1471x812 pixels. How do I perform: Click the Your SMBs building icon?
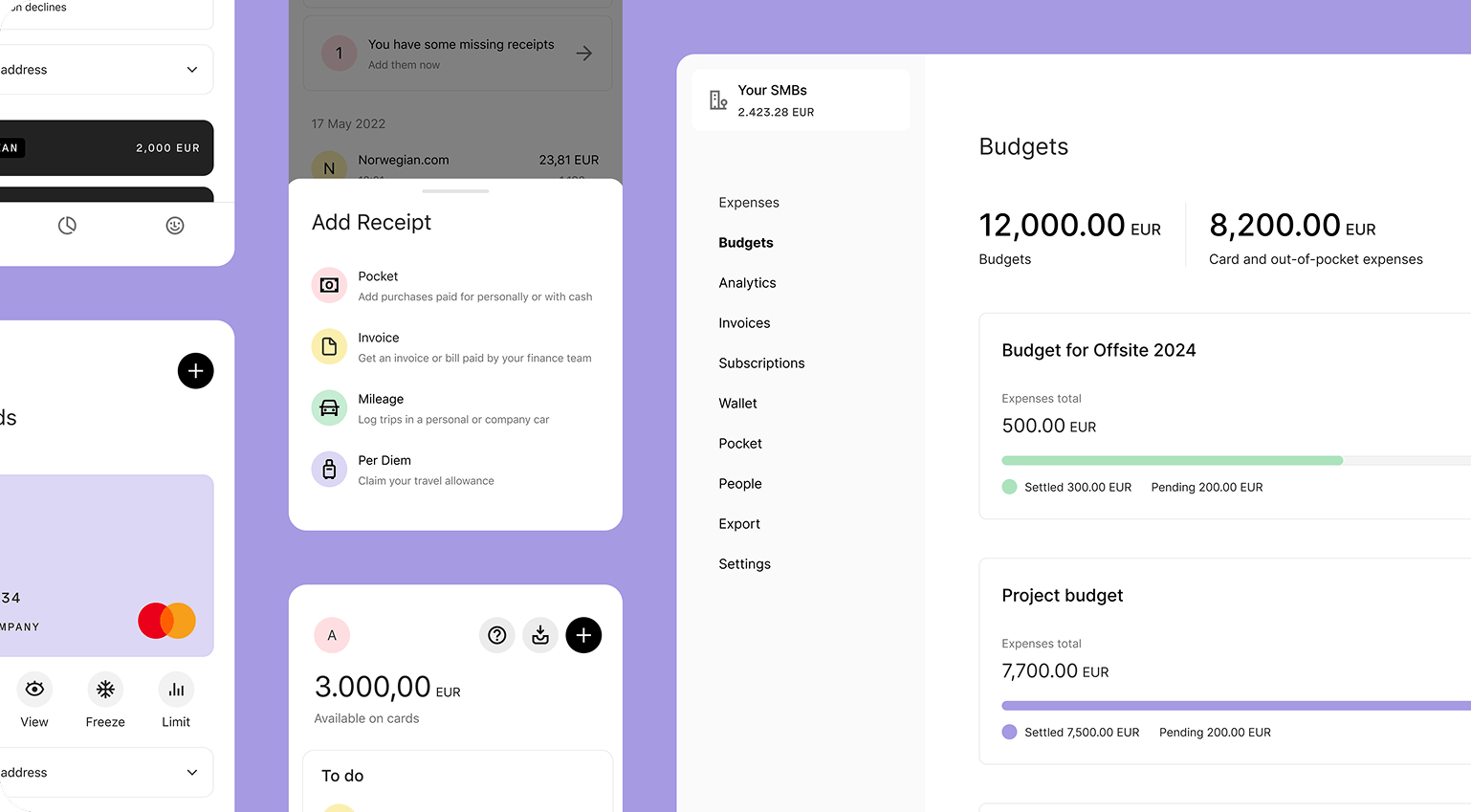click(x=718, y=99)
